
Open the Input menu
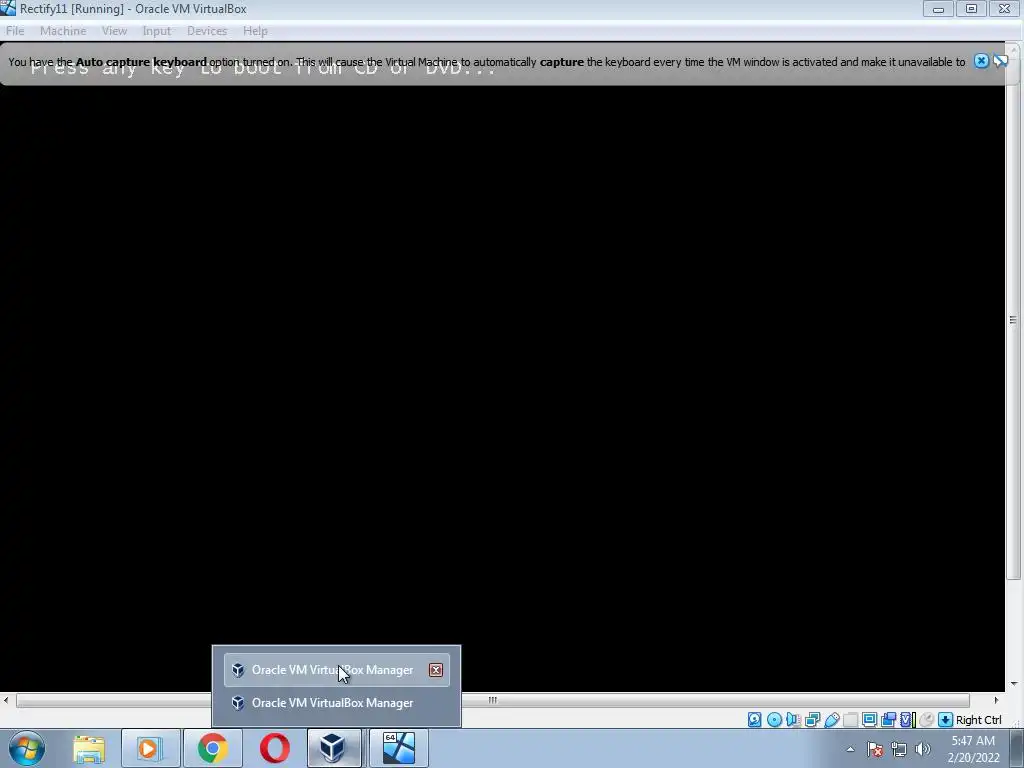coord(157,31)
